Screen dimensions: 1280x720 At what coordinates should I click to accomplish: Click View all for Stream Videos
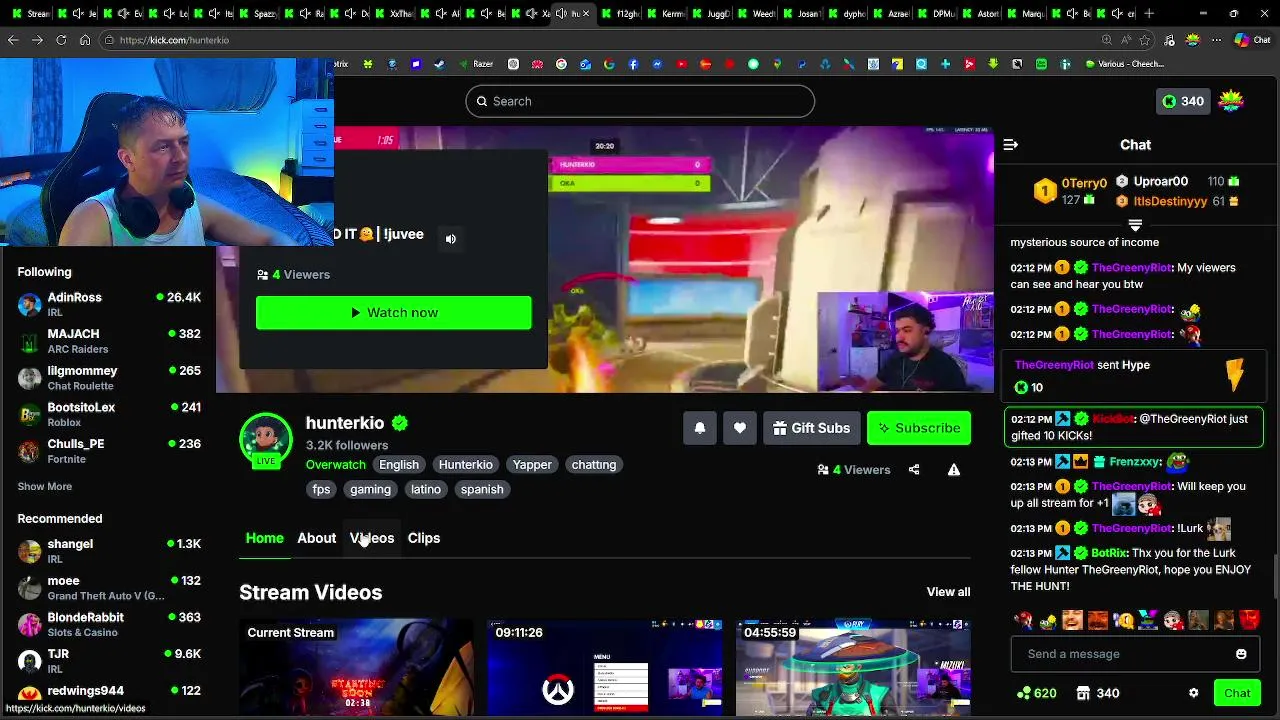(x=948, y=592)
